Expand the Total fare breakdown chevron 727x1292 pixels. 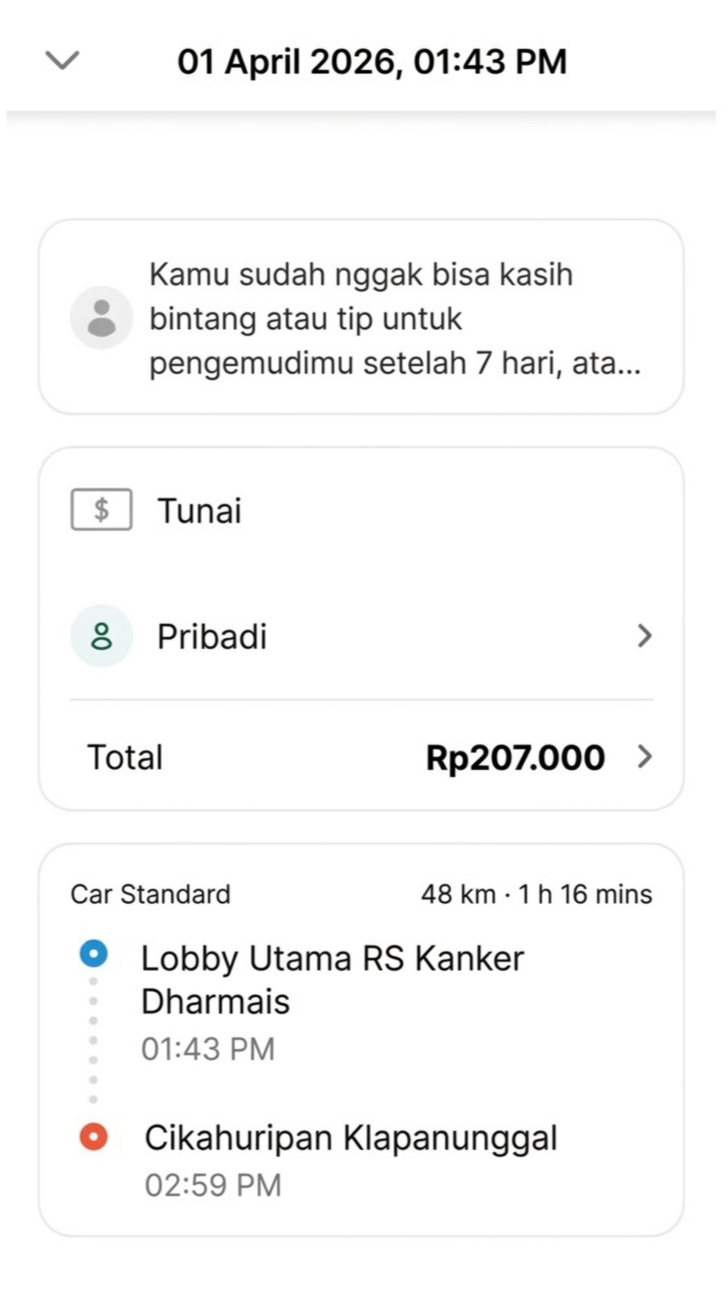pyautogui.click(x=644, y=757)
